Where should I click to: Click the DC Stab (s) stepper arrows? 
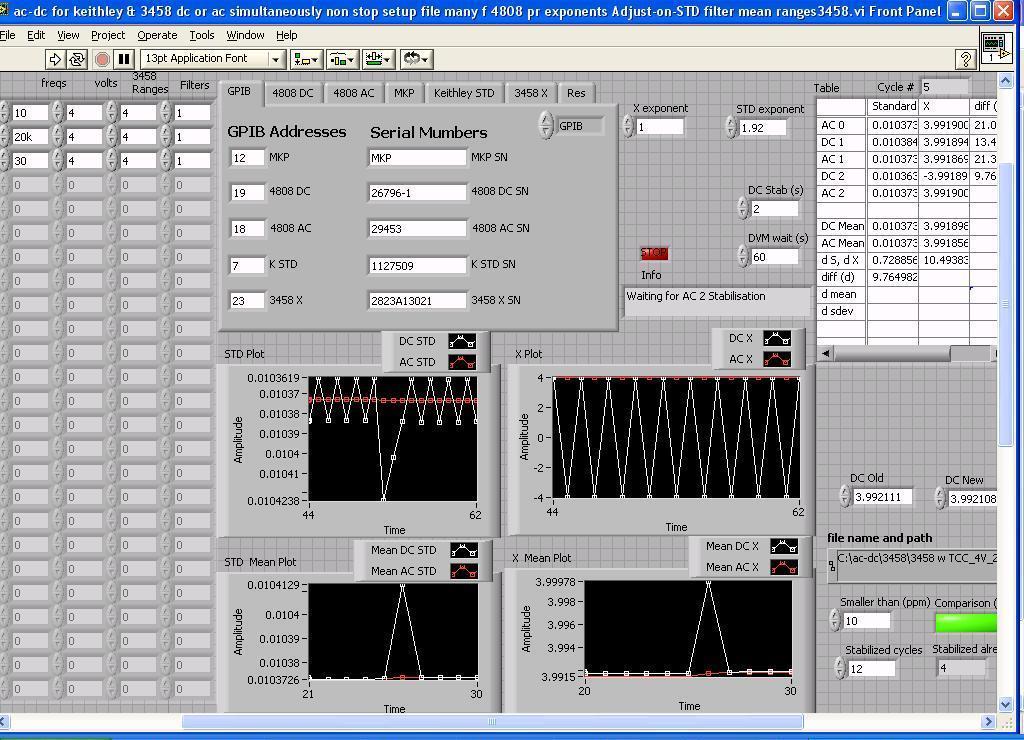(x=743, y=208)
